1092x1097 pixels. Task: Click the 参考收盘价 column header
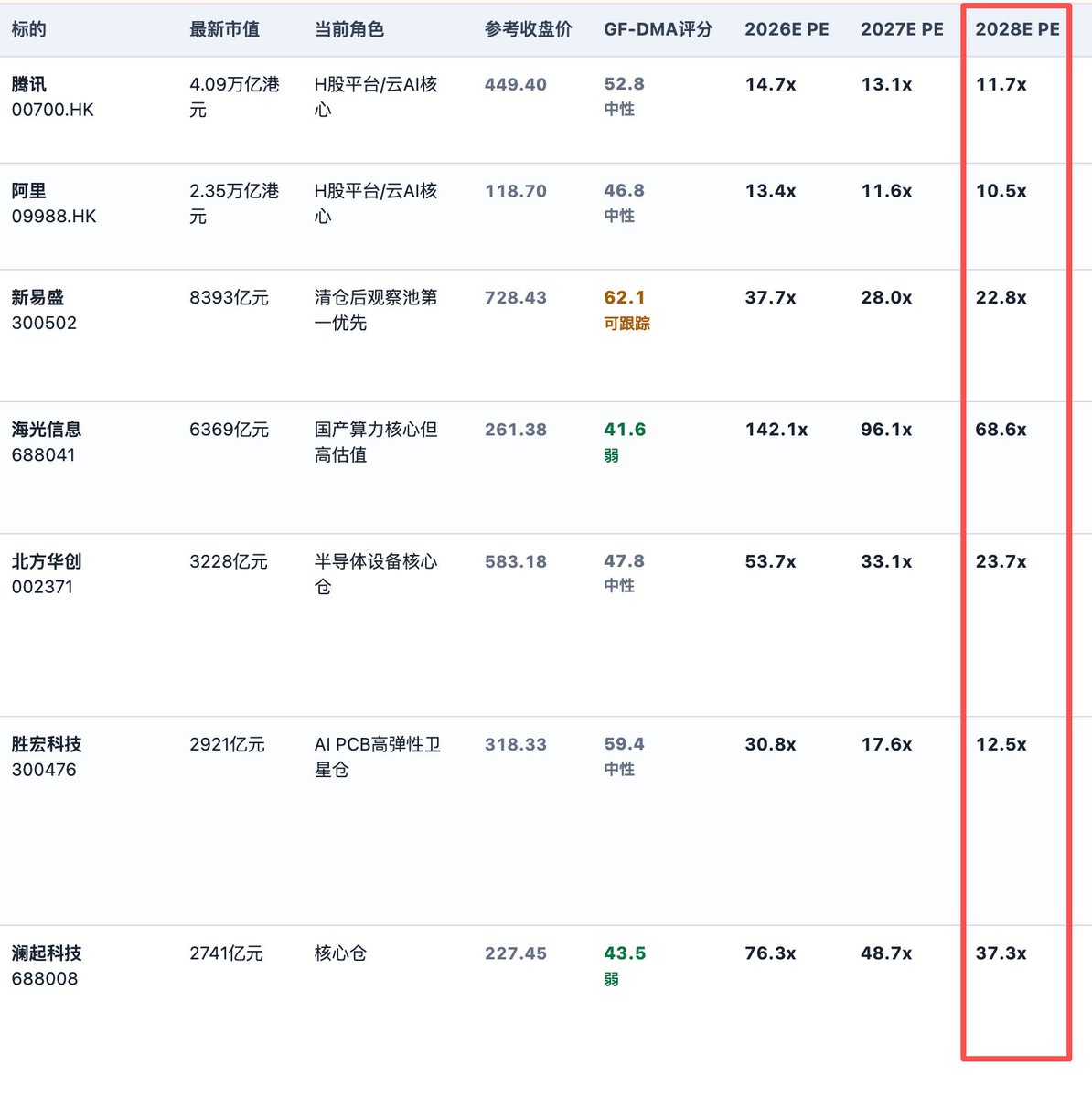point(529,29)
